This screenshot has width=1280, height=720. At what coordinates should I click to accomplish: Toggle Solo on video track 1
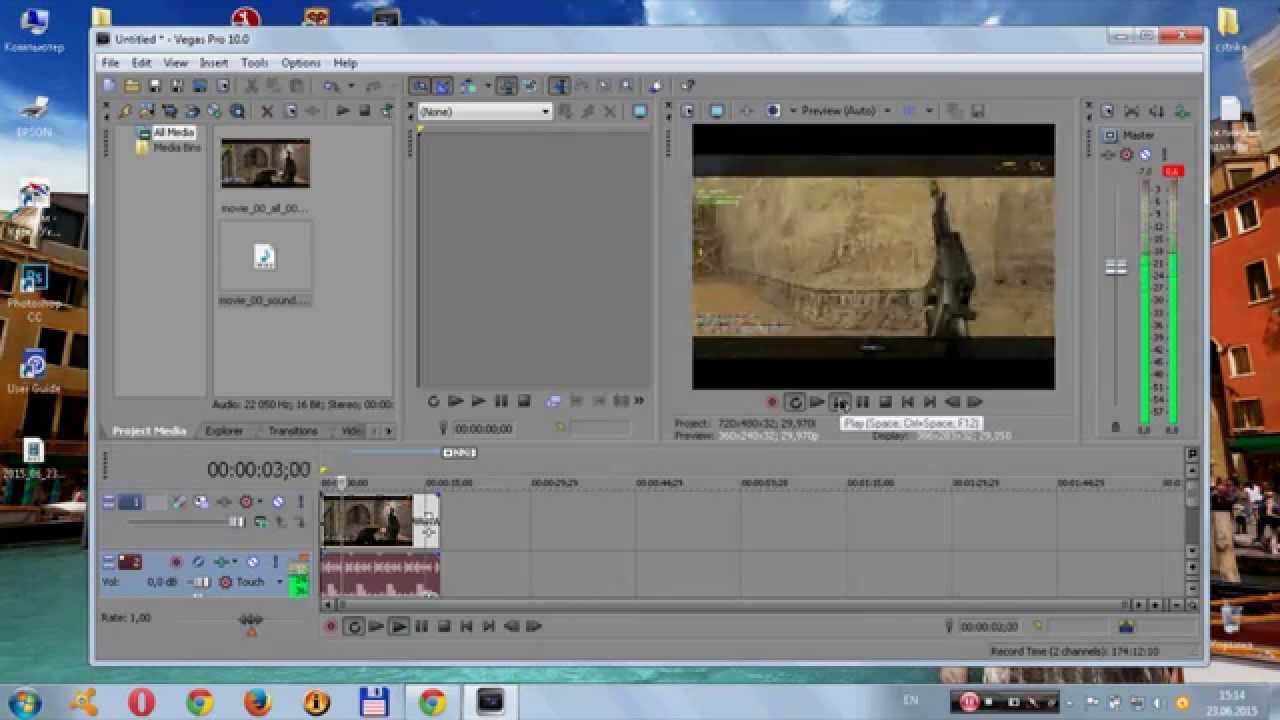coord(299,502)
